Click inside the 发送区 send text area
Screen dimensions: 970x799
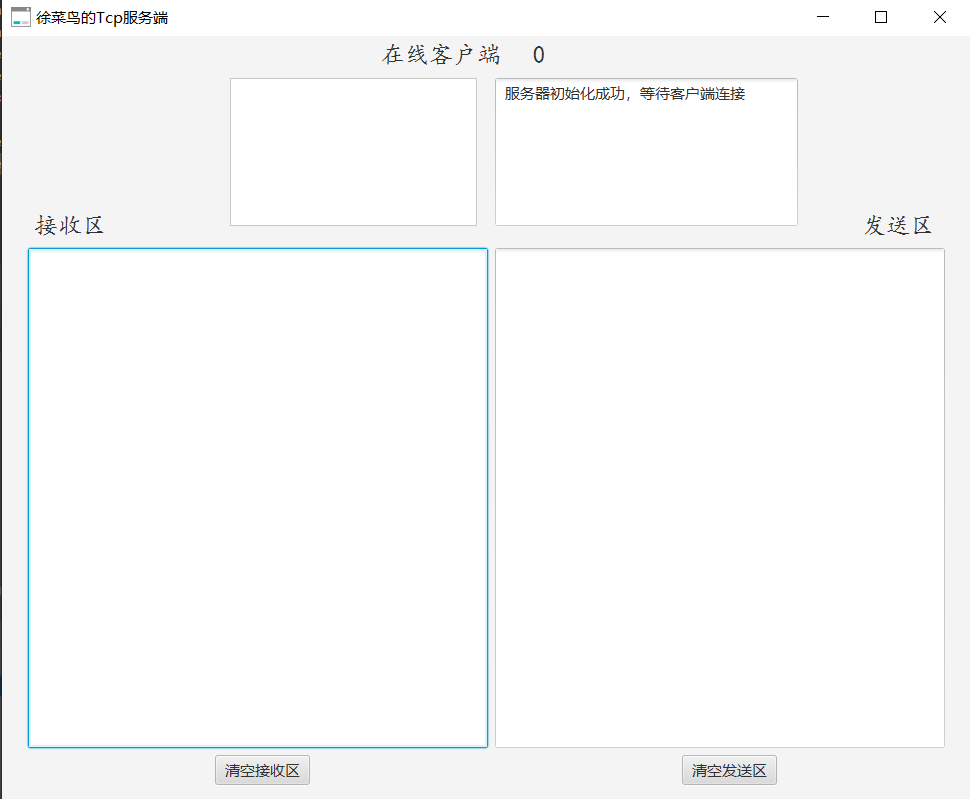pyautogui.click(x=718, y=500)
